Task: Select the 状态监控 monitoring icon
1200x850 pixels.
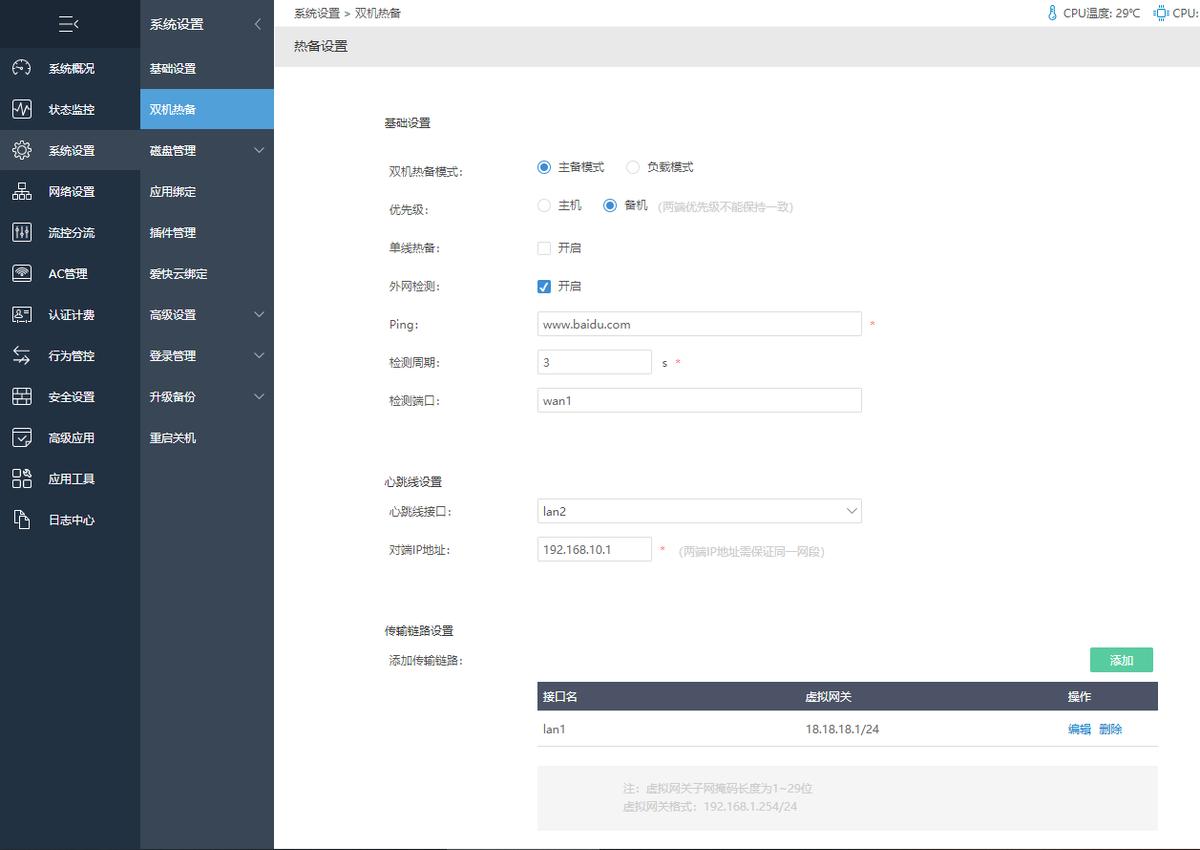Action: [x=21, y=109]
